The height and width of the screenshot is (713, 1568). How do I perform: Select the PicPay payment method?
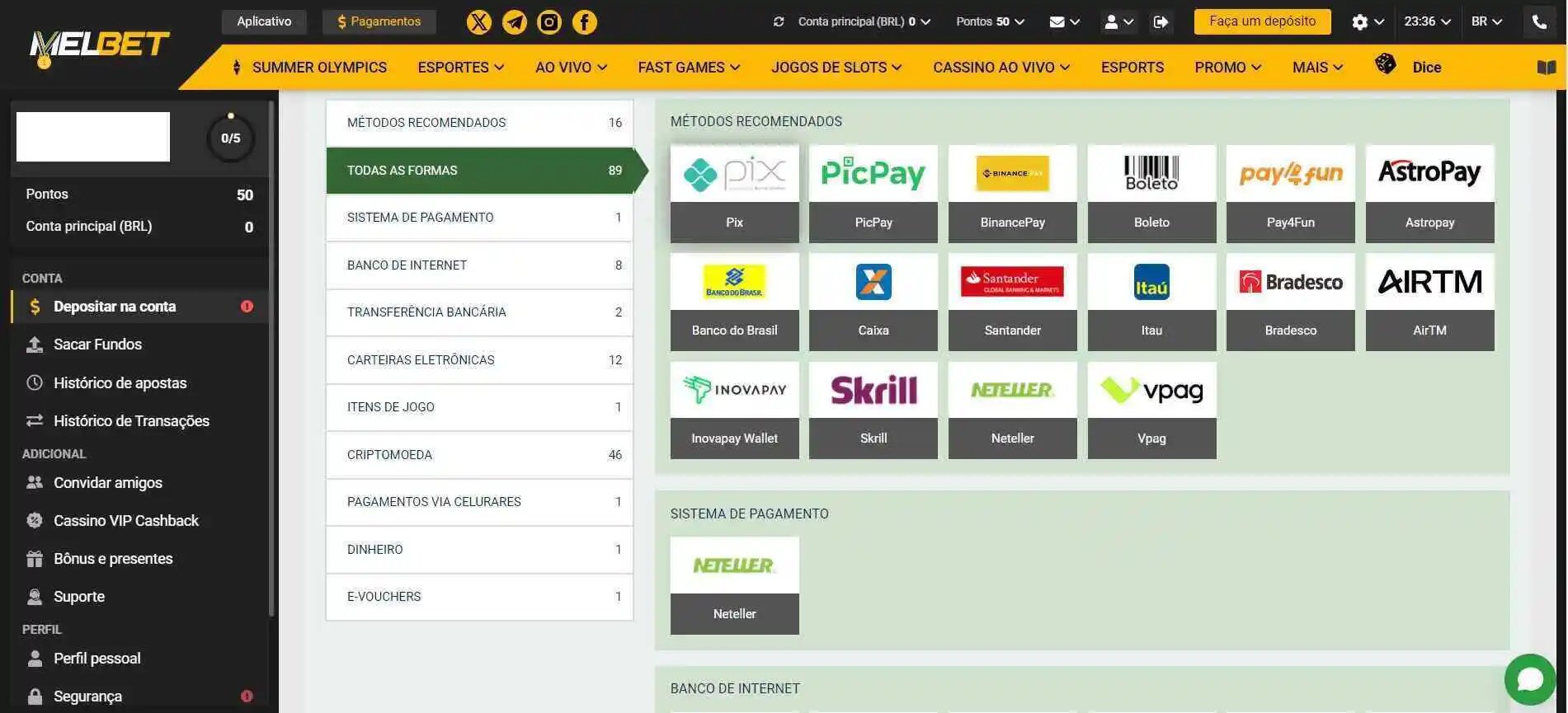click(873, 194)
